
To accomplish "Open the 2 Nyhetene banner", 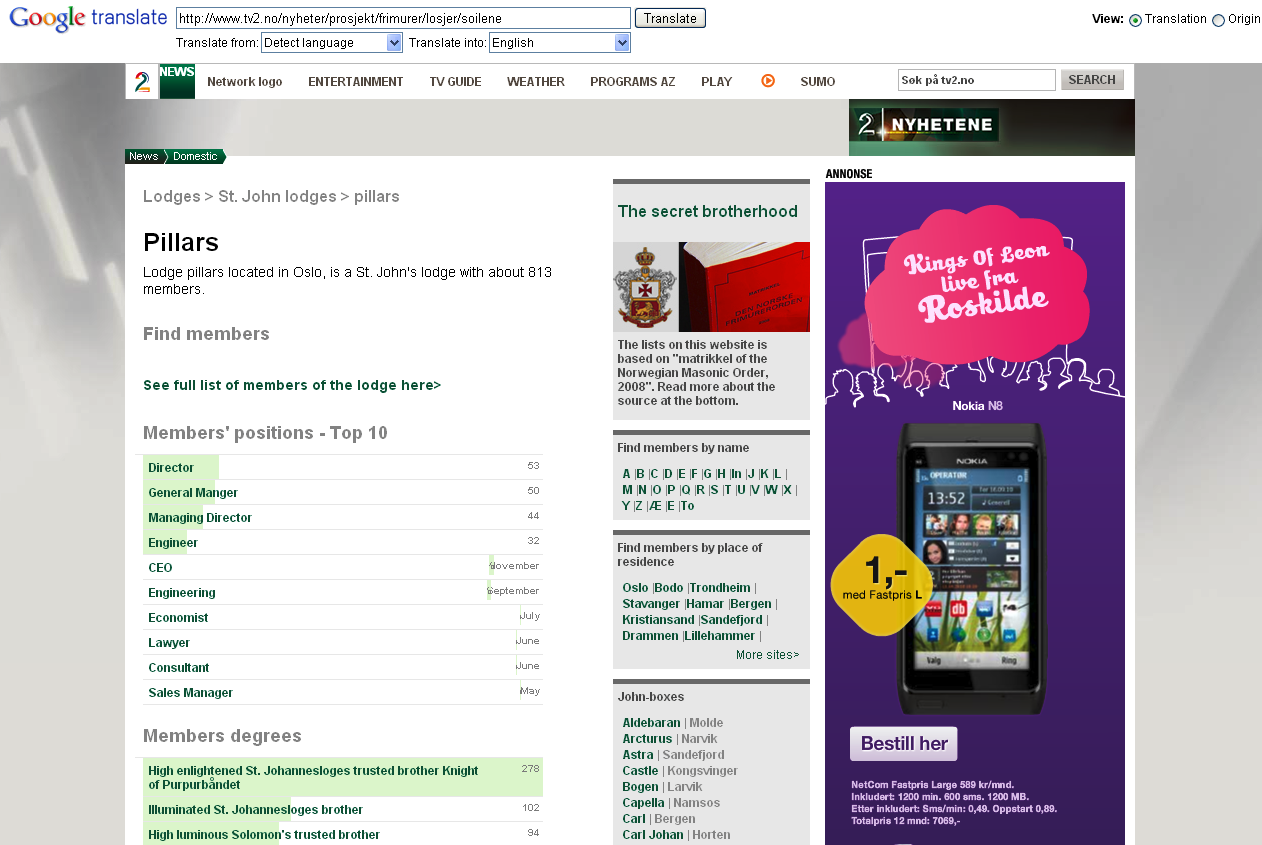I will tap(992, 127).
